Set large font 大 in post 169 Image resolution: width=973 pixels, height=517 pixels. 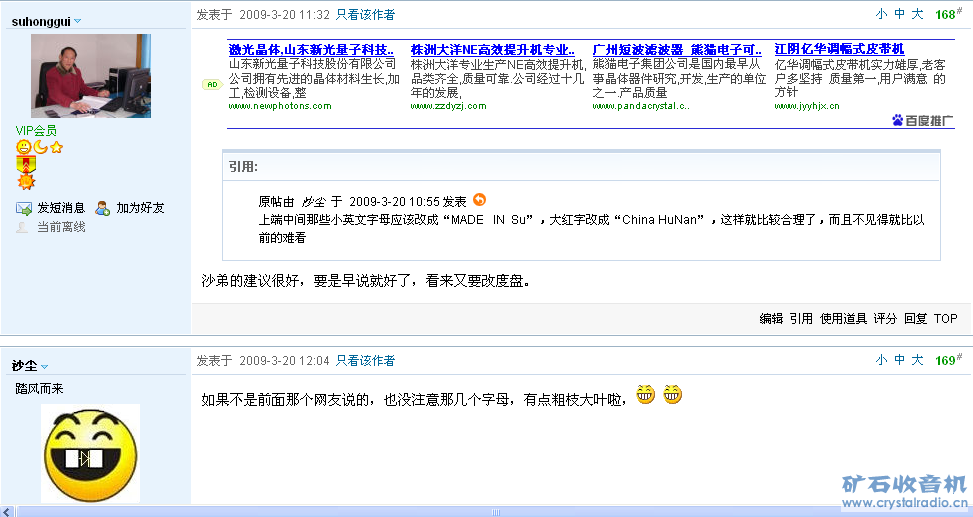pyautogui.click(x=918, y=360)
